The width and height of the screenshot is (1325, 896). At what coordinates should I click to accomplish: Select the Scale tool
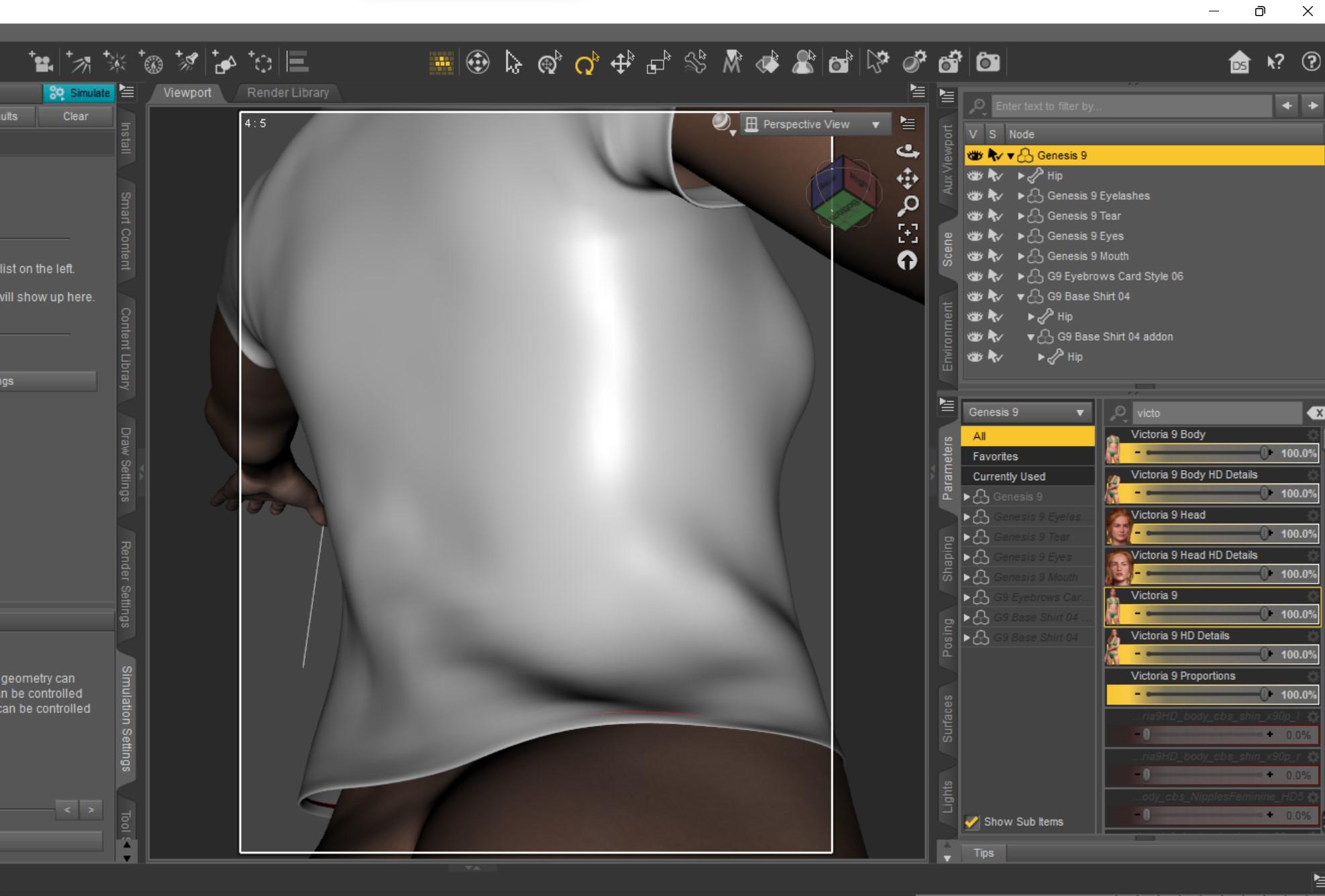658,64
